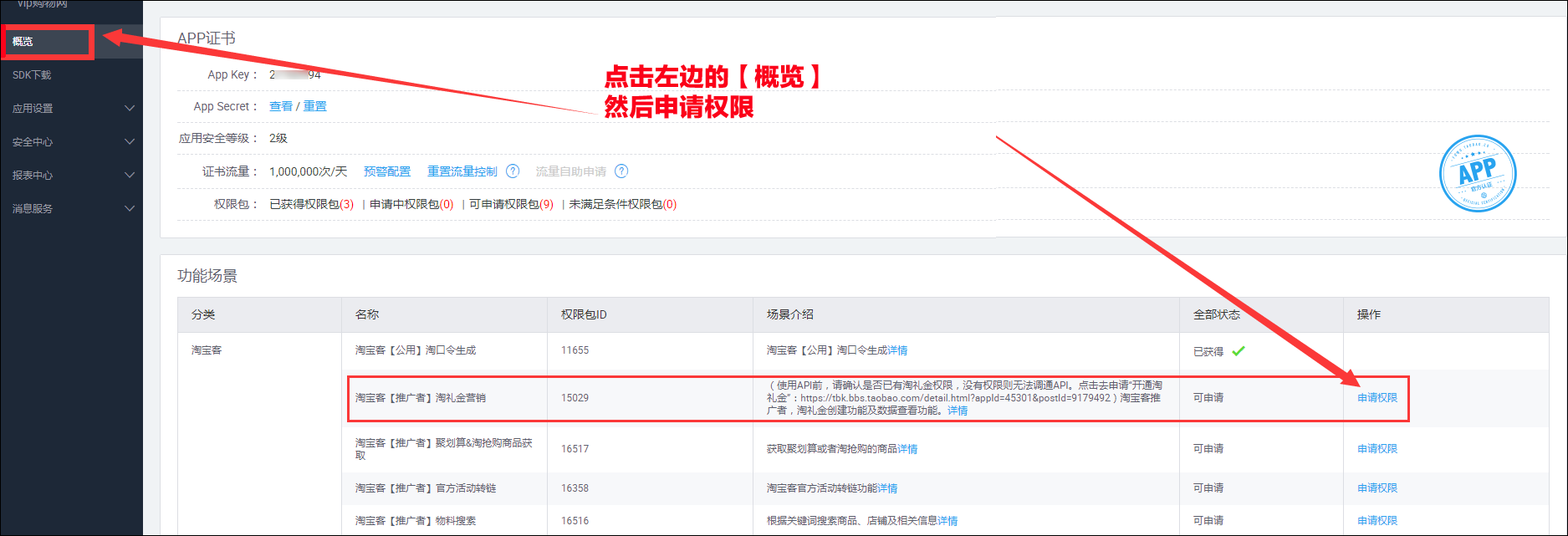Image resolution: width=1568 pixels, height=536 pixels.
Task: Click the help icon beside 重置流量控制
Action: 513,171
